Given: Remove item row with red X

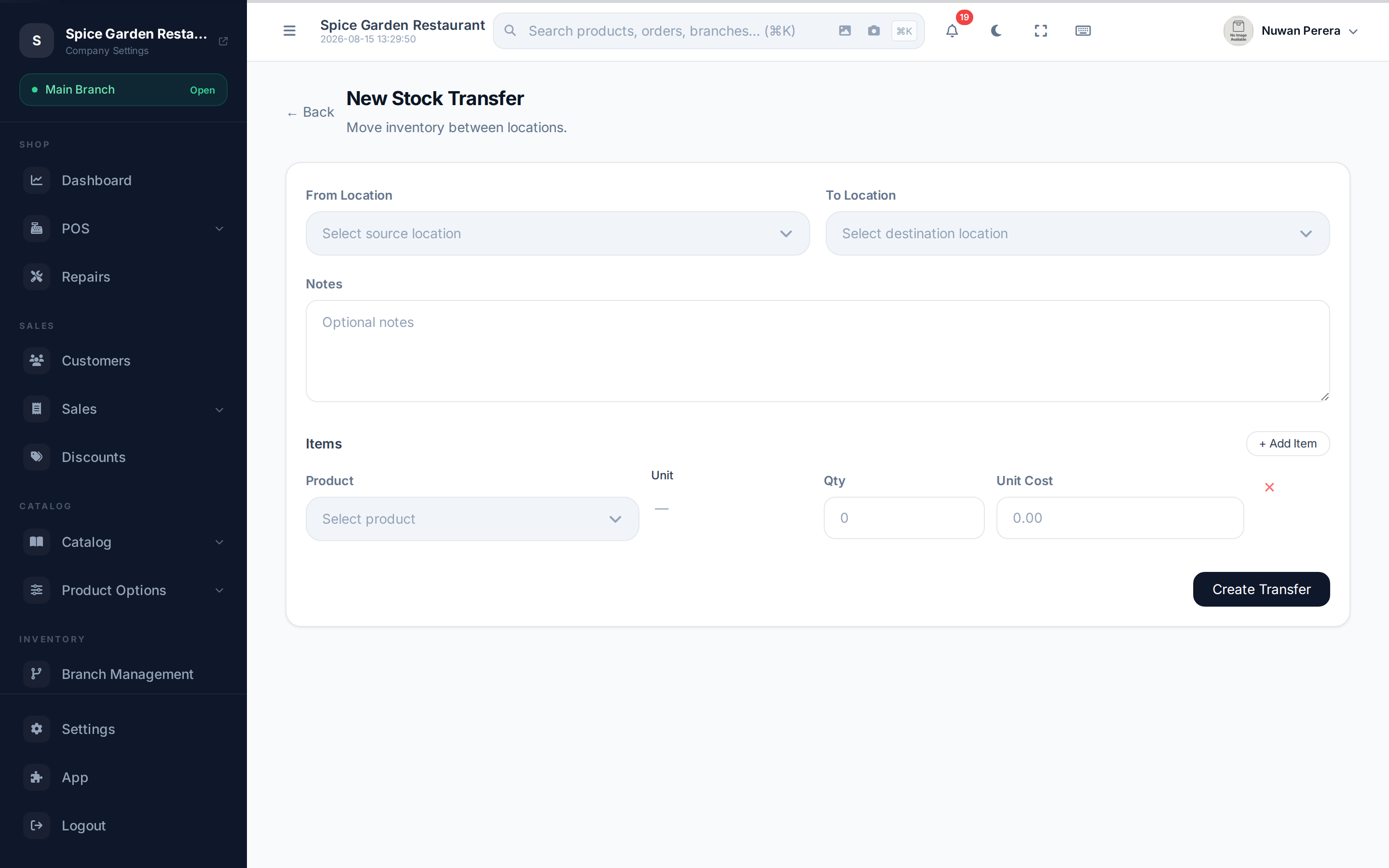Looking at the screenshot, I should point(1269,488).
